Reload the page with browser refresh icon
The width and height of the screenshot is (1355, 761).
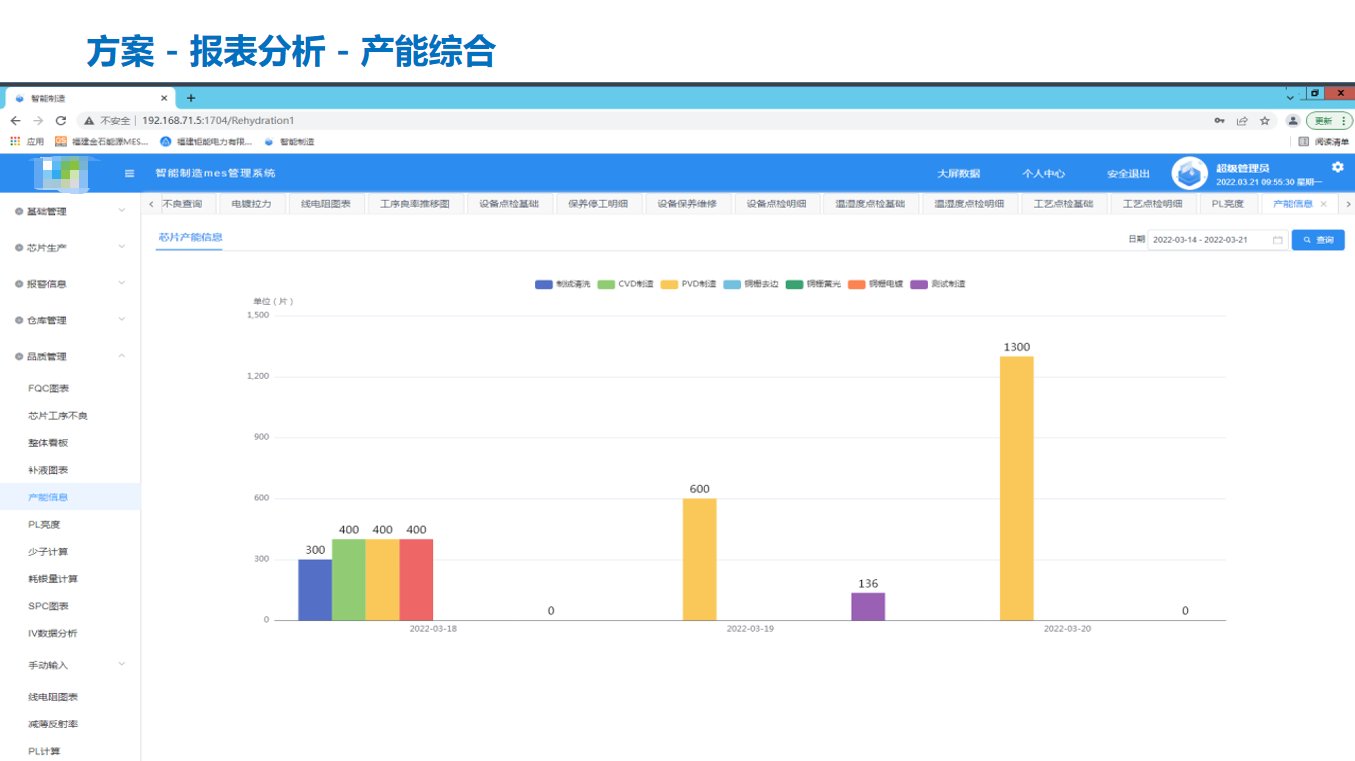[x=61, y=120]
